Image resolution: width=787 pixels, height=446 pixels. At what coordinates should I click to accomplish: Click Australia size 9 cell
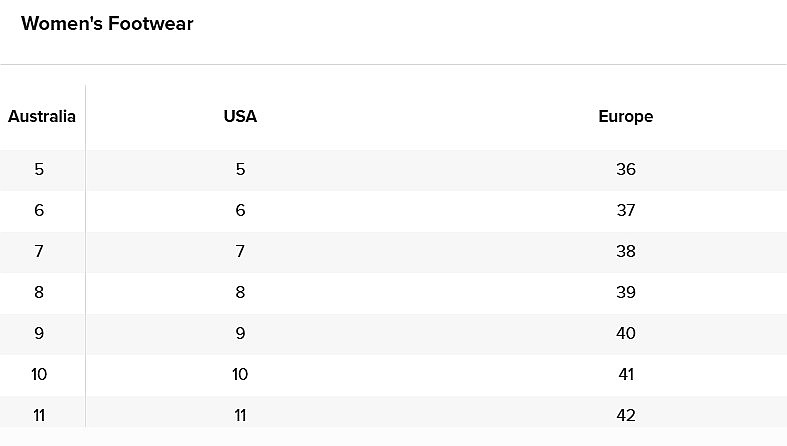[39, 334]
